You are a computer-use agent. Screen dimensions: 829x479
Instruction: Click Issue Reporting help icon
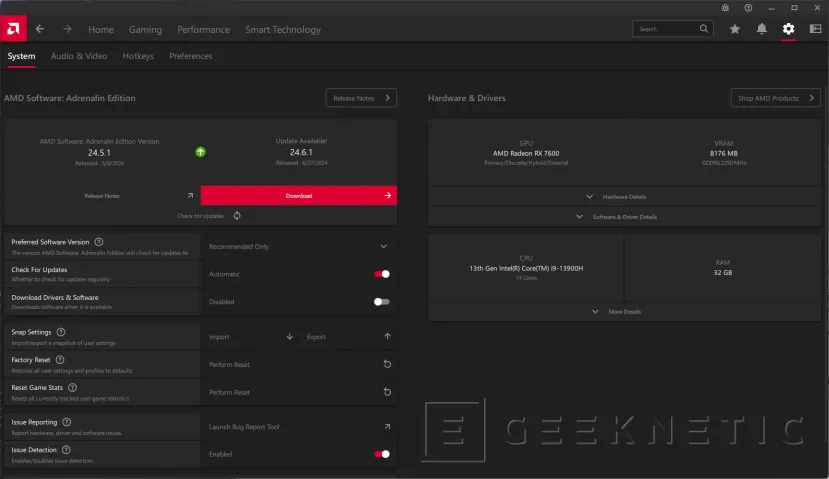point(67,422)
